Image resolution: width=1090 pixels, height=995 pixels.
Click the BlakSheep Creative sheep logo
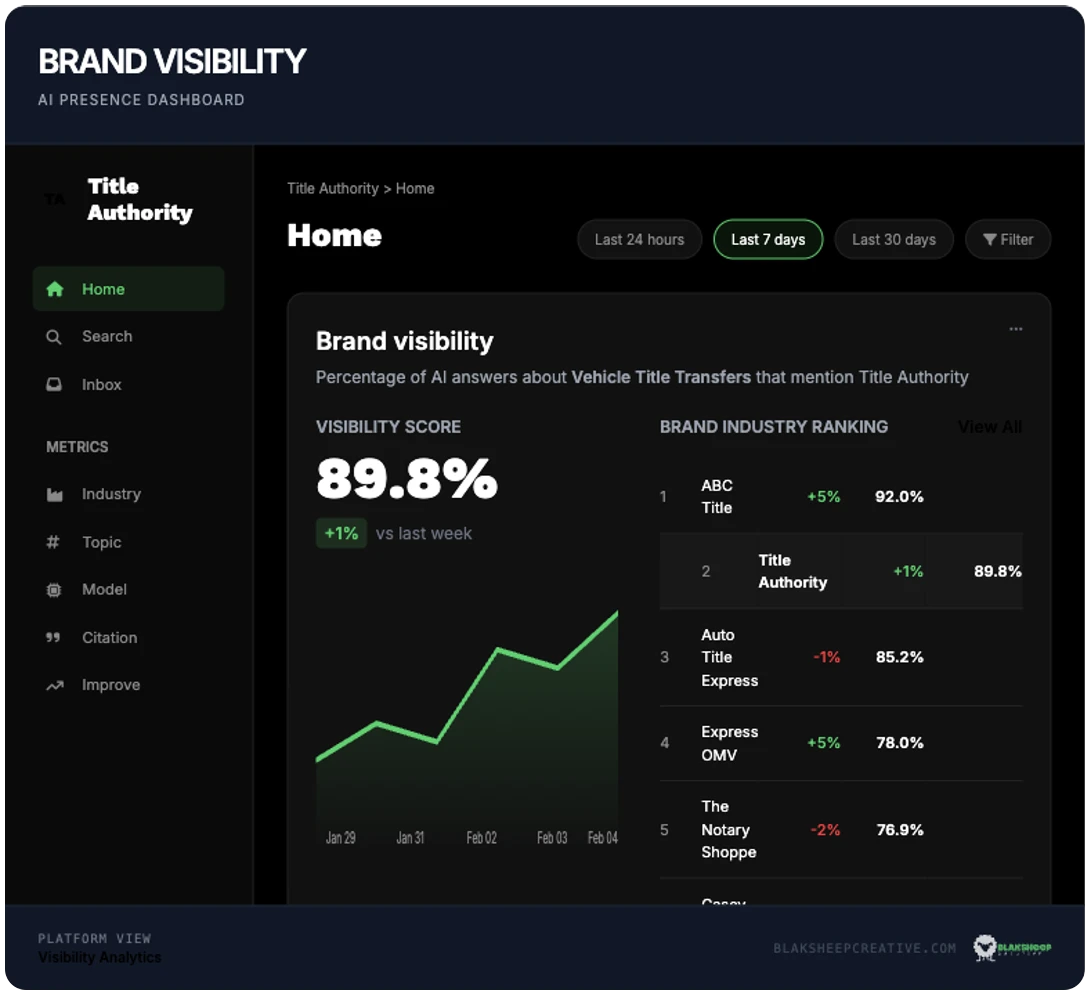[985, 948]
